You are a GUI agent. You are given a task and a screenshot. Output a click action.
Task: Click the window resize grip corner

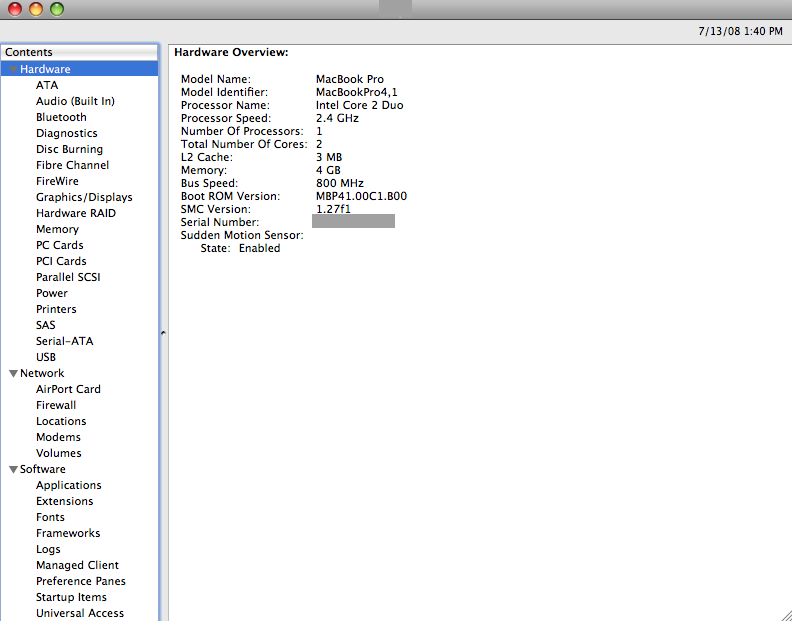pyautogui.click(x=785, y=614)
